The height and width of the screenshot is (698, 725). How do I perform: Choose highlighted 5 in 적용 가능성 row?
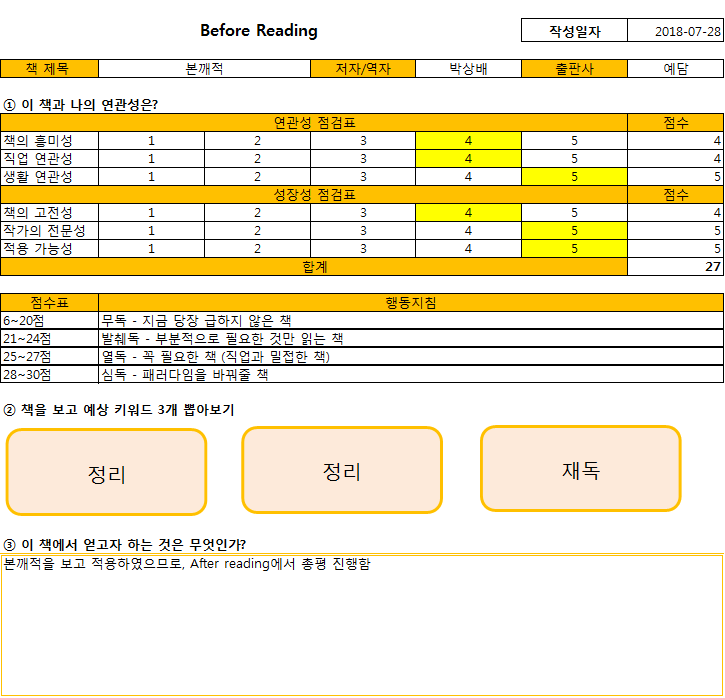pos(574,249)
